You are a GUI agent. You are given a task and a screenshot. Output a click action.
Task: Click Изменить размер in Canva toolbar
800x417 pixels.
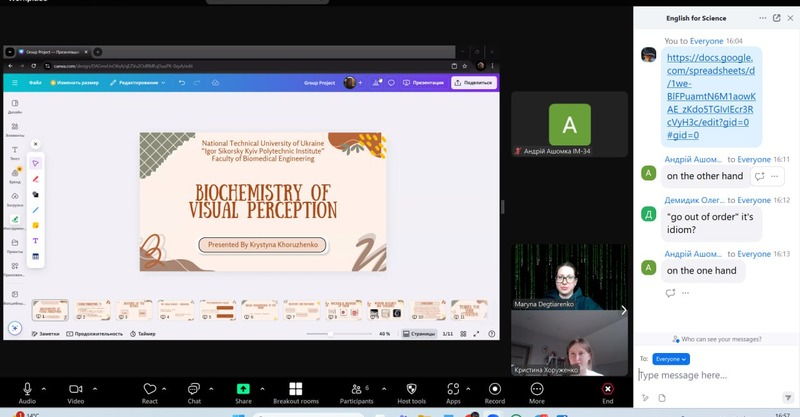[74, 83]
